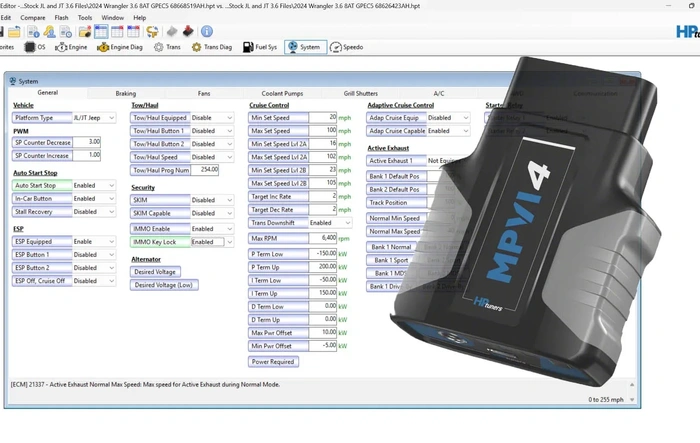Image resolution: width=700 pixels, height=443 pixels.
Task: Click the Min Pwr Offset value field
Action: point(322,346)
